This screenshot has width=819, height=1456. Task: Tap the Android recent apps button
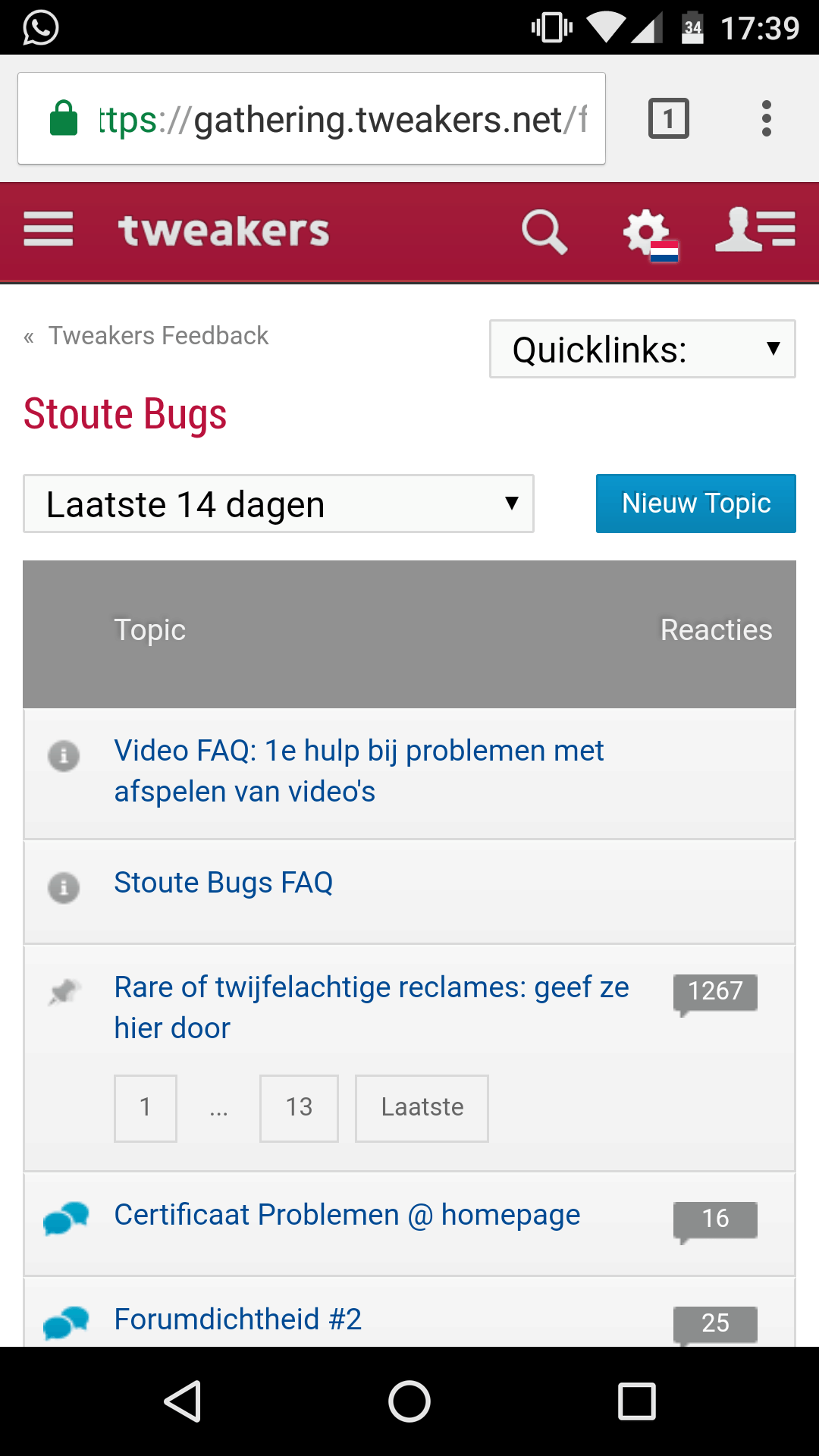pyautogui.click(x=636, y=1401)
